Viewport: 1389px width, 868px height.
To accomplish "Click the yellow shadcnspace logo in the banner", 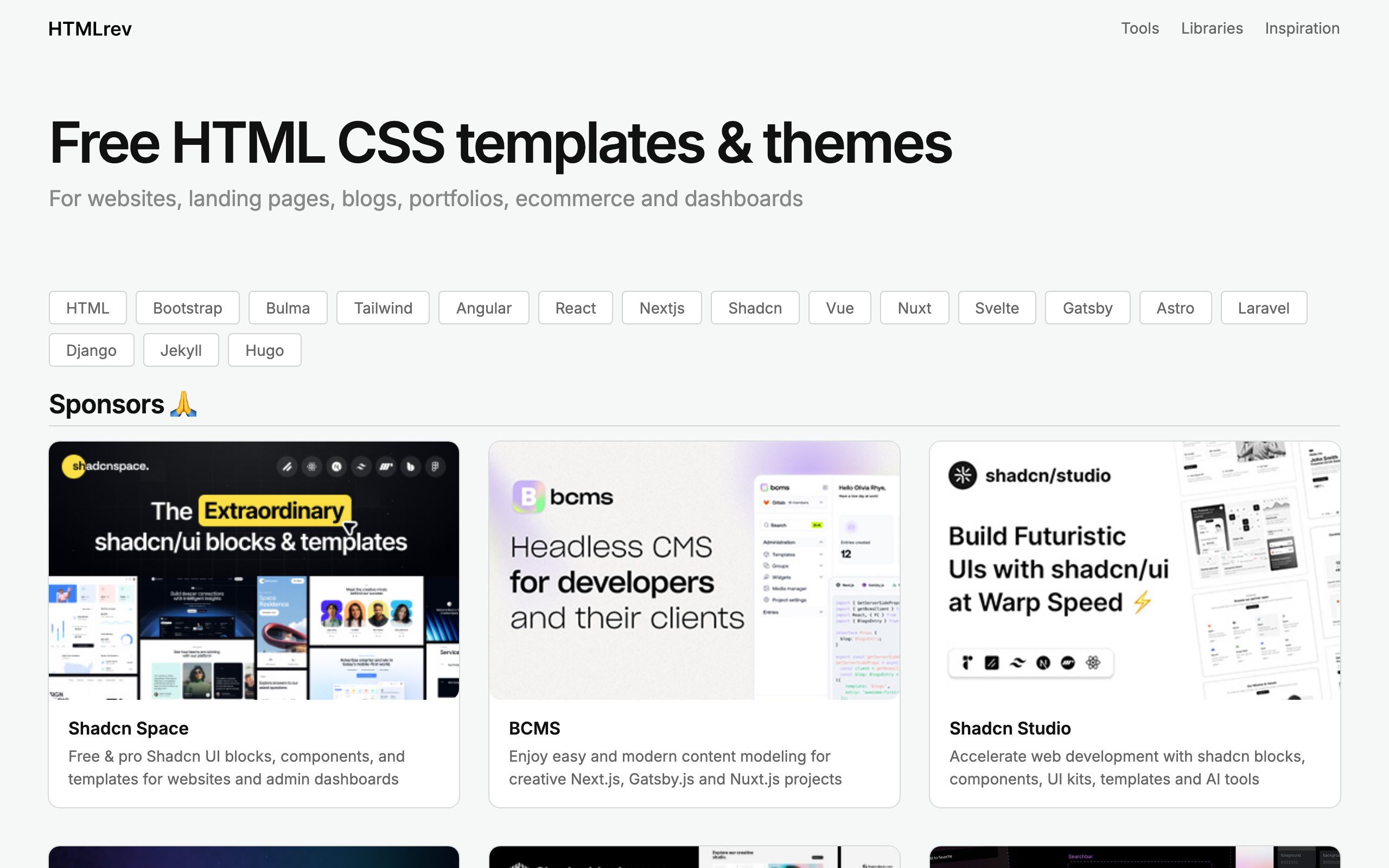I will pyautogui.click(x=106, y=466).
